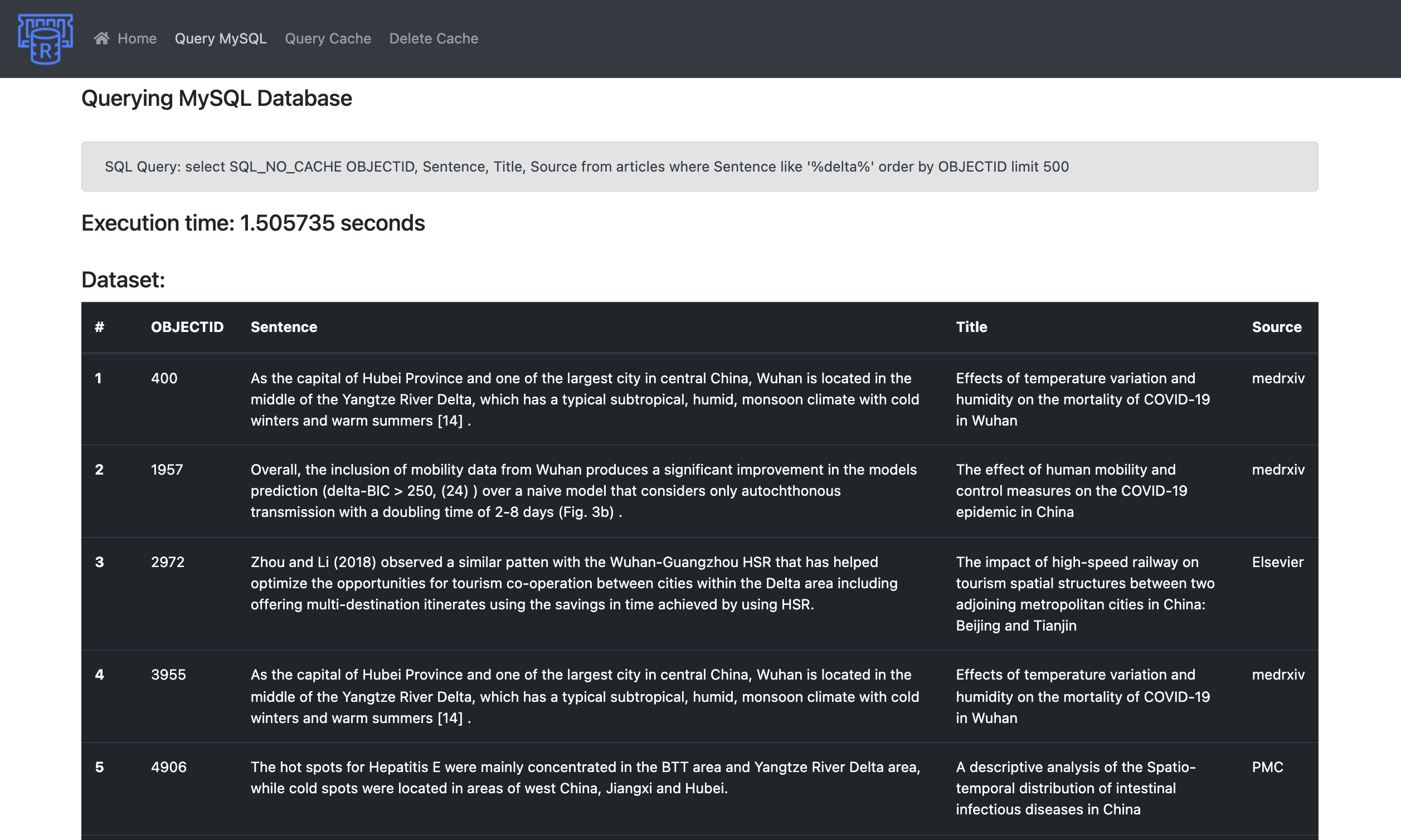Click OBJECTID 3955 cell
This screenshot has width=1401, height=840.
(x=168, y=675)
